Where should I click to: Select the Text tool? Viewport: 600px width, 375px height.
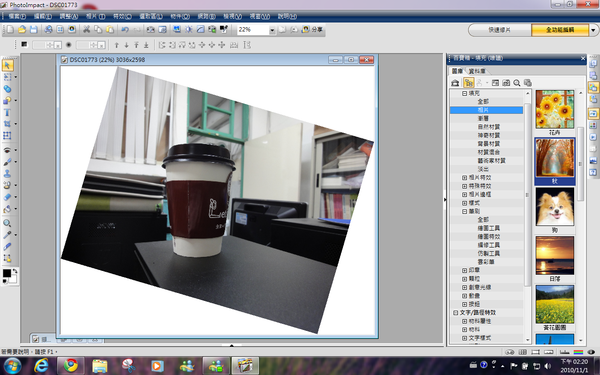point(7,112)
